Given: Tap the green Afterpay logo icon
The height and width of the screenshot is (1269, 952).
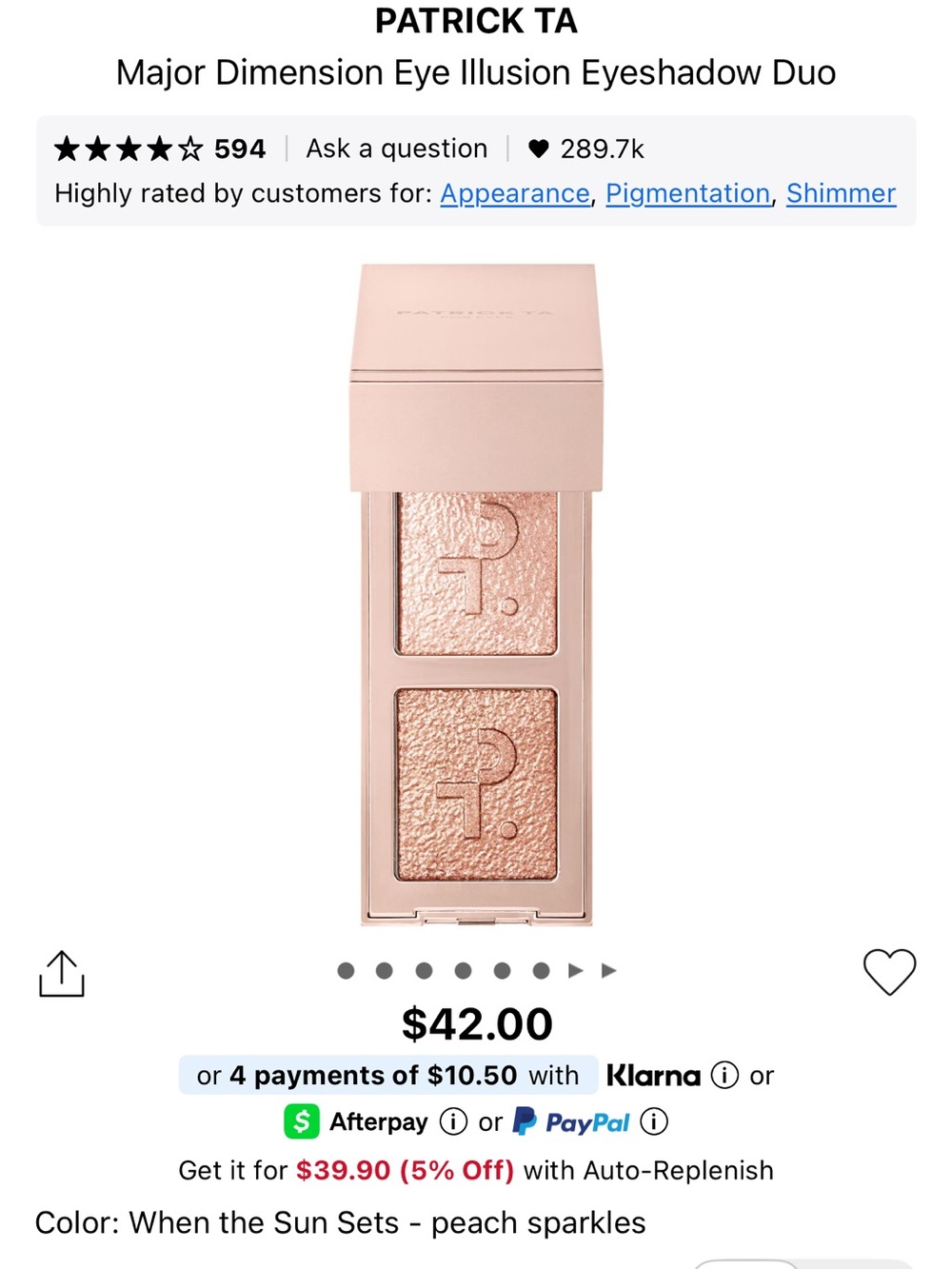Looking at the screenshot, I should point(302,1122).
